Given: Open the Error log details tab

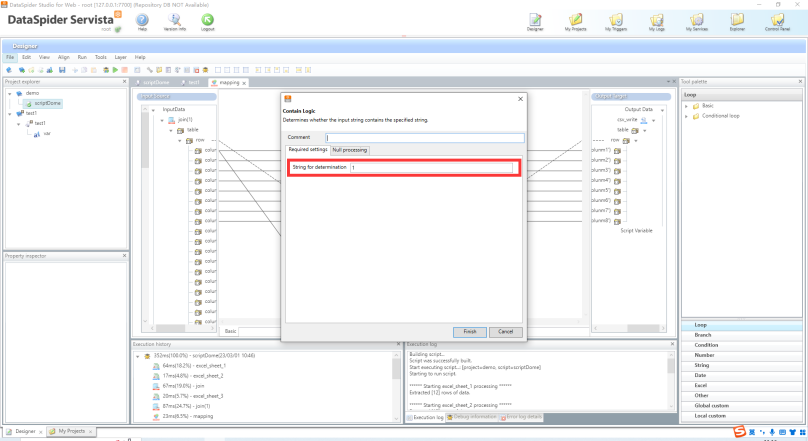Looking at the screenshot, I should (x=521, y=417).
